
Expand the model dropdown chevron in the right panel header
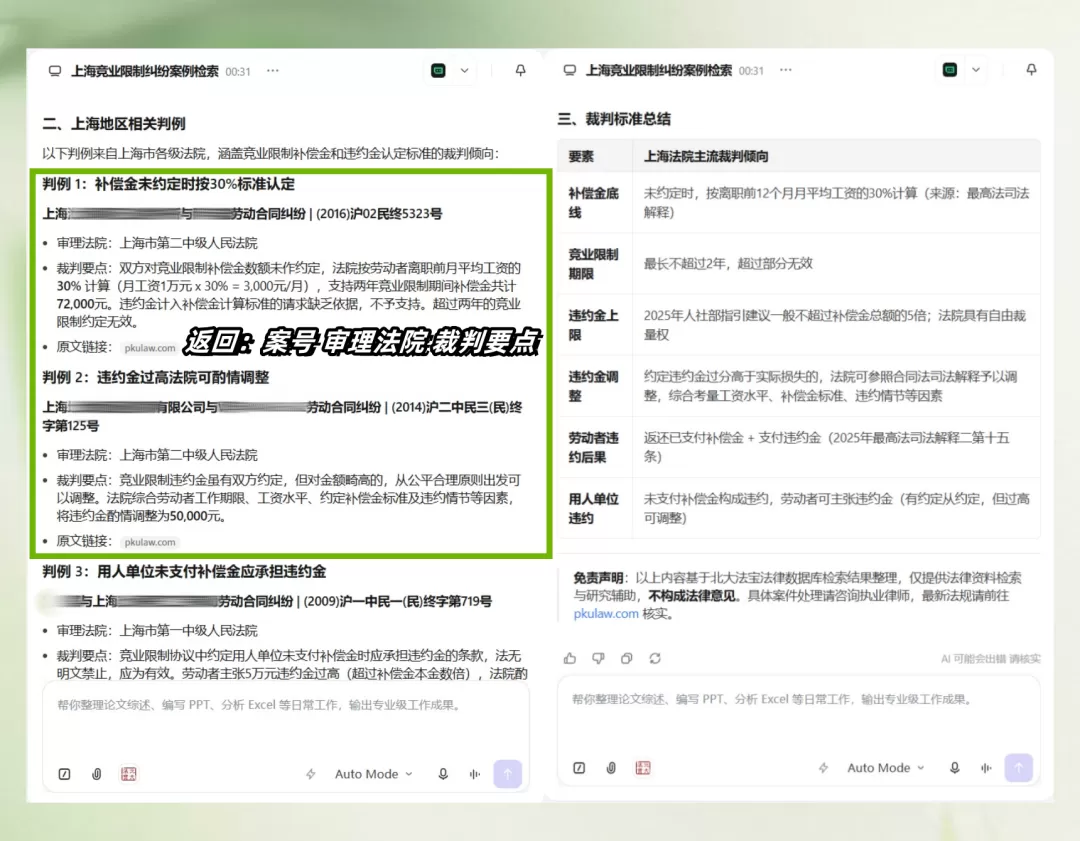click(x=976, y=70)
